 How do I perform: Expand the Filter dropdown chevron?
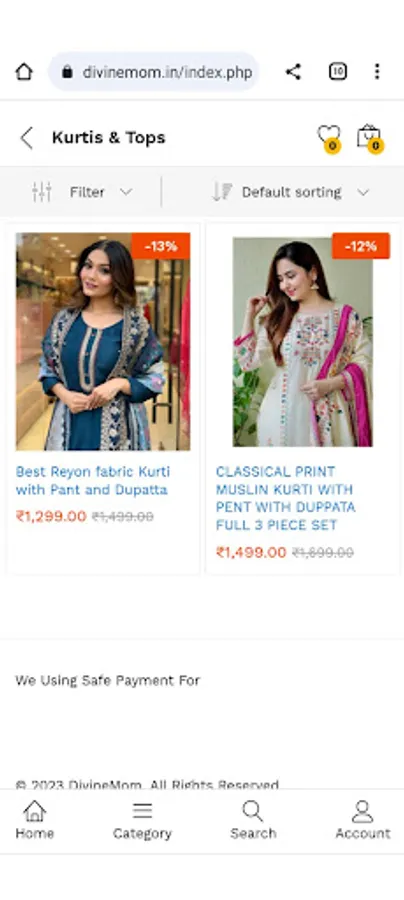click(126, 192)
